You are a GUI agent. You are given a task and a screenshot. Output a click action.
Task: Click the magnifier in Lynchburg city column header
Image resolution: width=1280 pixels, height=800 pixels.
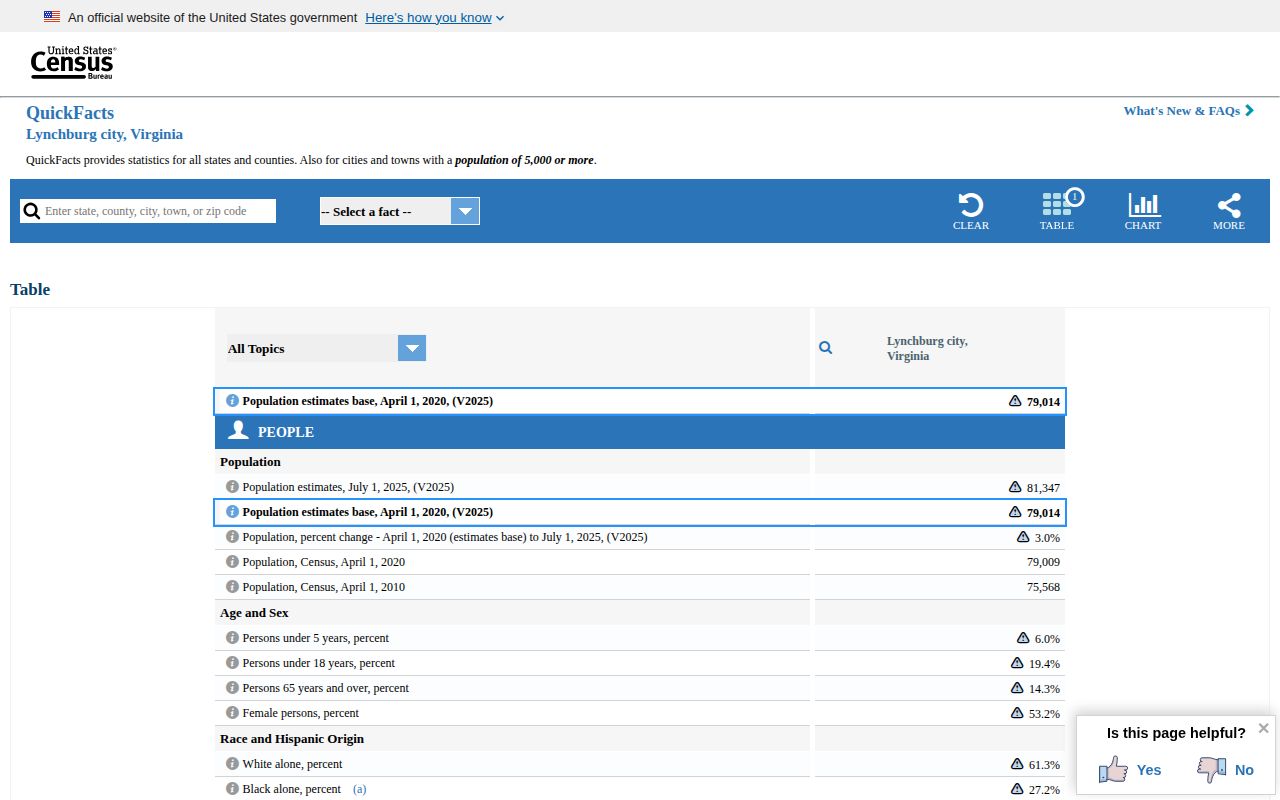[825, 348]
